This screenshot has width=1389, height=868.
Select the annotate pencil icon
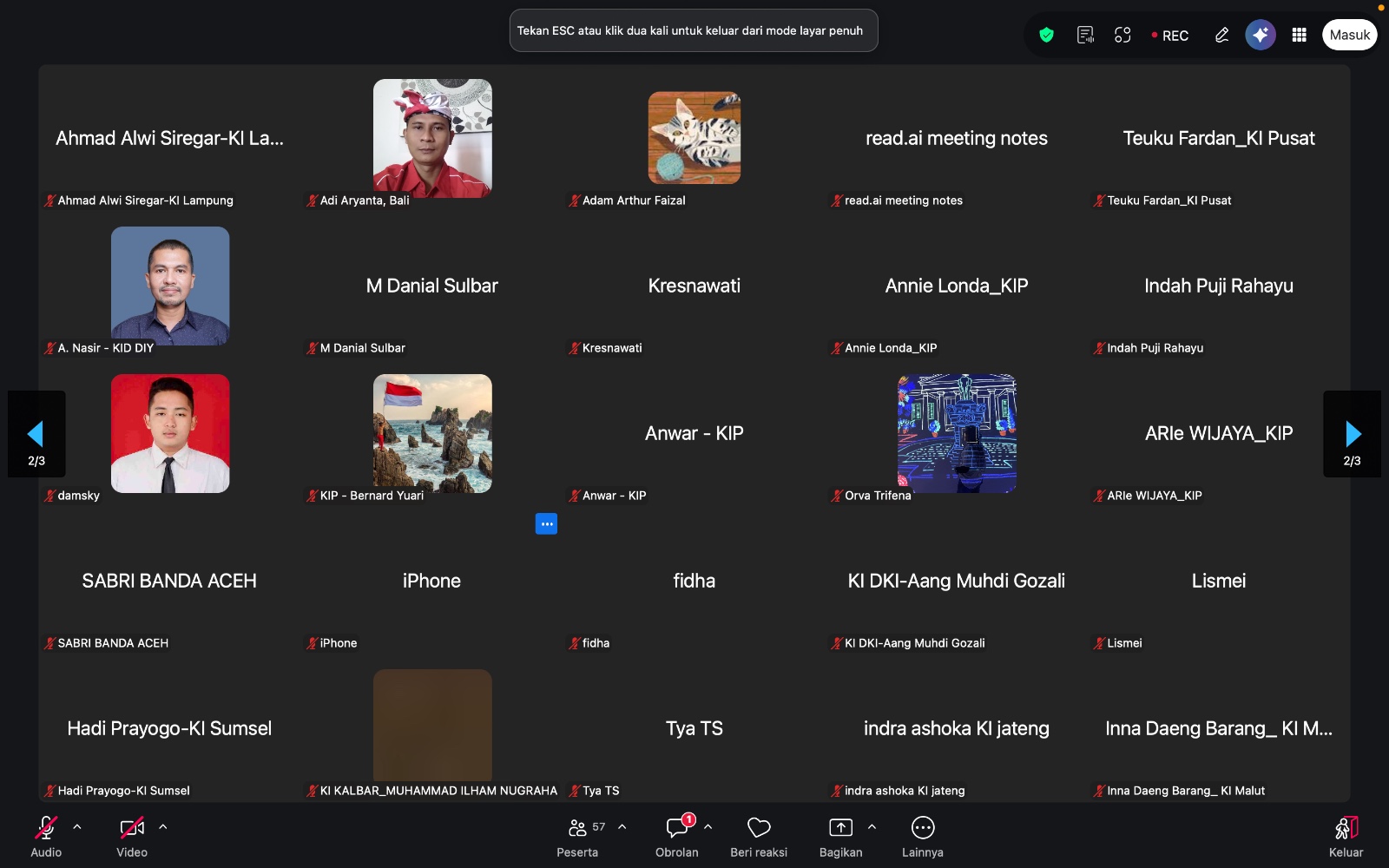[1221, 35]
